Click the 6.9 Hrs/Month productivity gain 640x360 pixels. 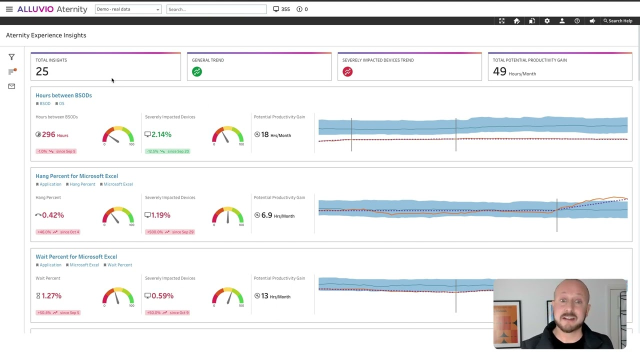point(274,215)
